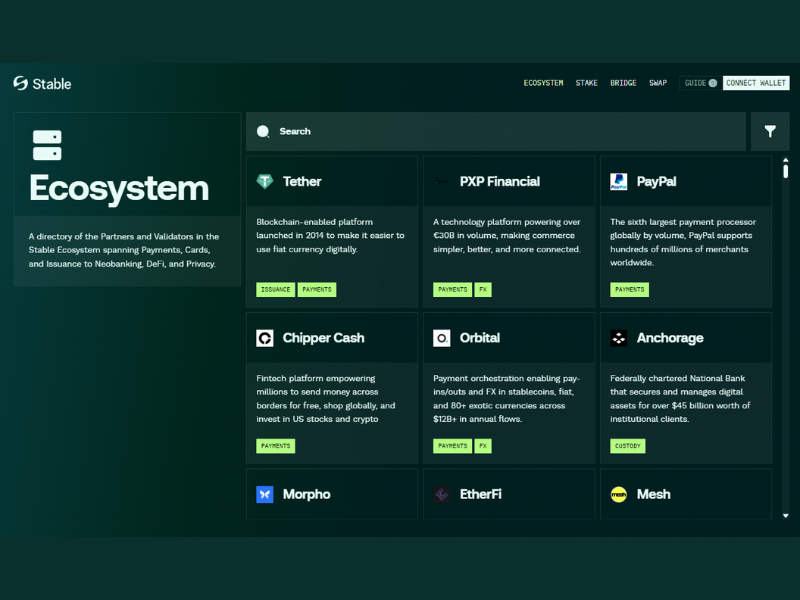800x600 pixels.
Task: Select the Payments tag on Chipper Cash card
Action: click(x=276, y=446)
